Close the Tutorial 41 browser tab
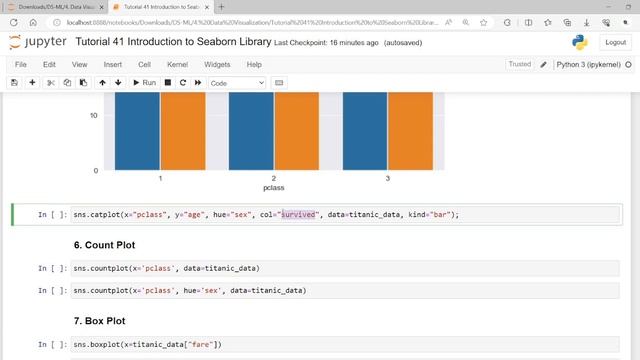 click(207, 7)
